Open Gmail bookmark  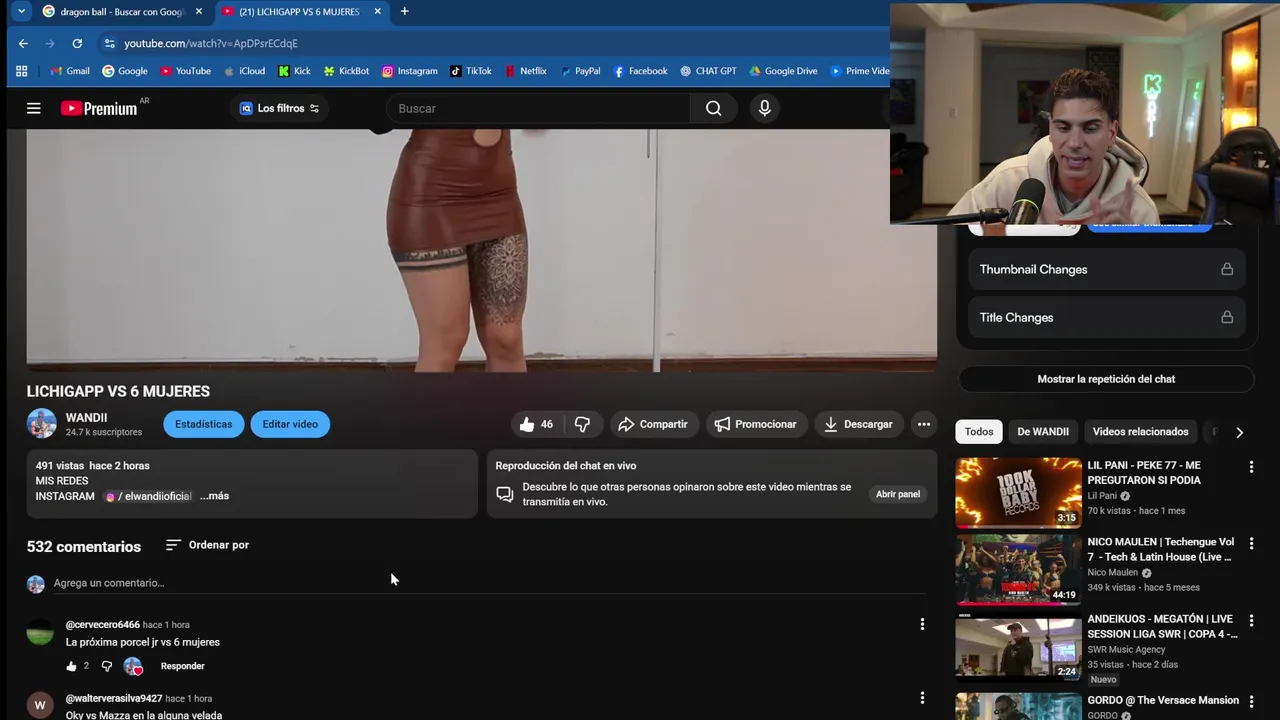[70, 71]
